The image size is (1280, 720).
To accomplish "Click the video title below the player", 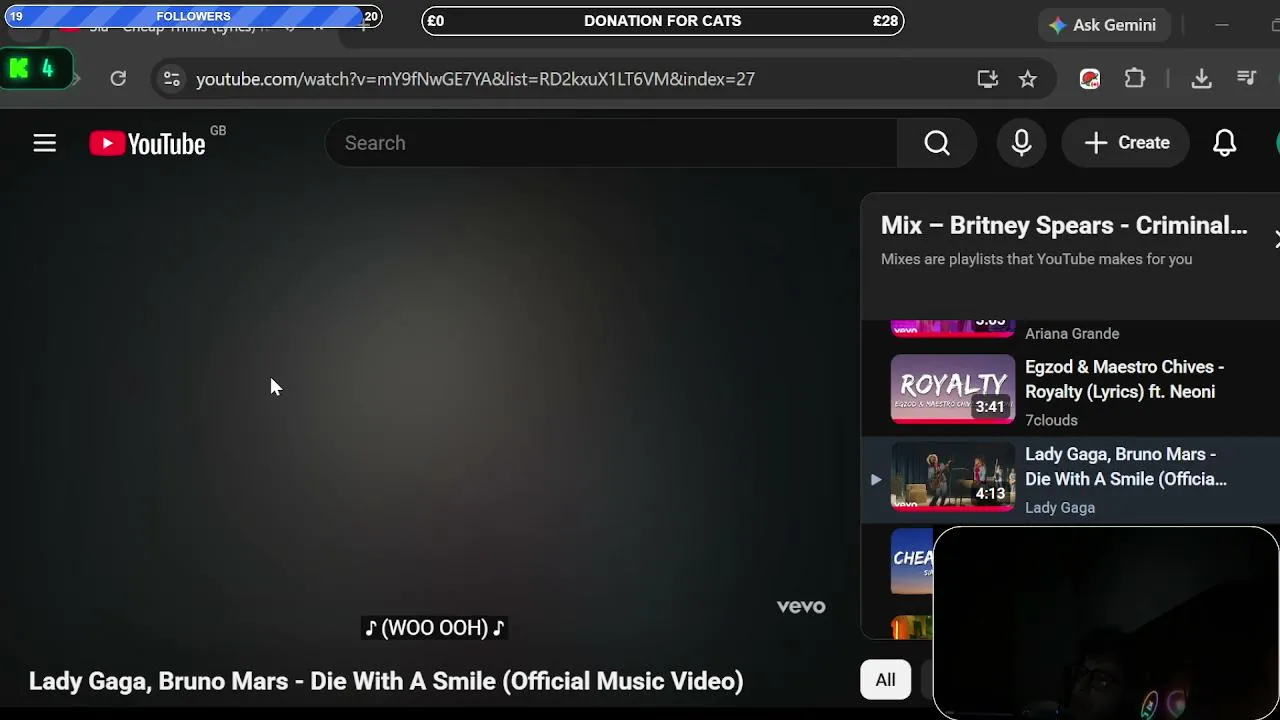I will click(386, 681).
